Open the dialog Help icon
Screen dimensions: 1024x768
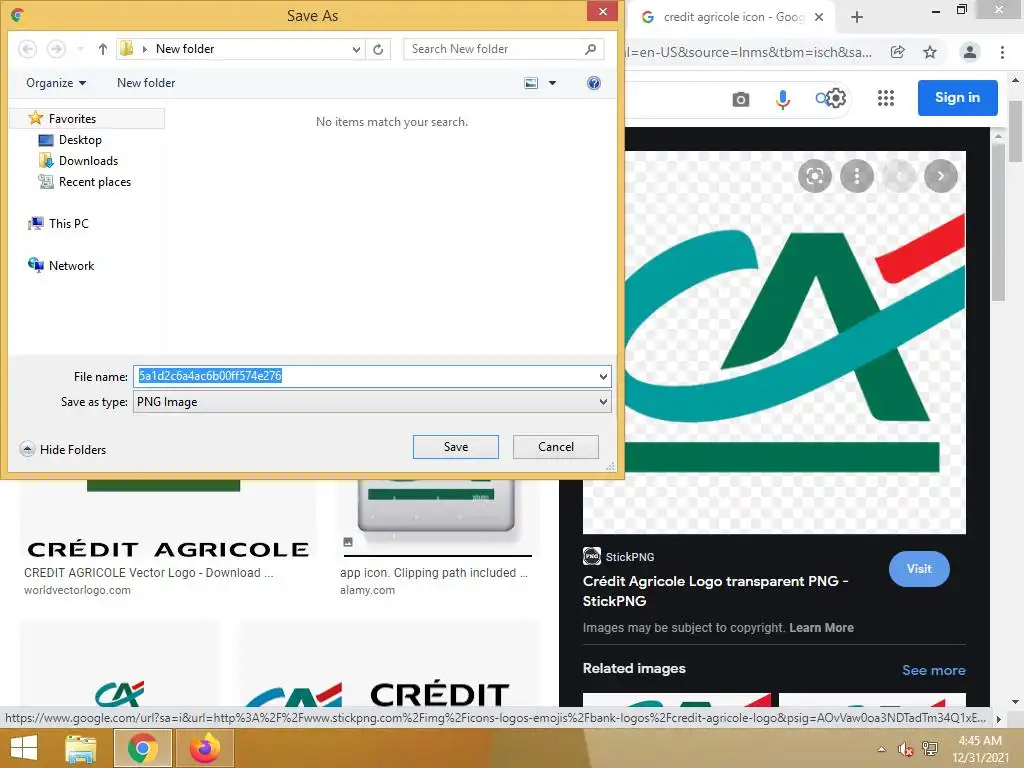594,83
